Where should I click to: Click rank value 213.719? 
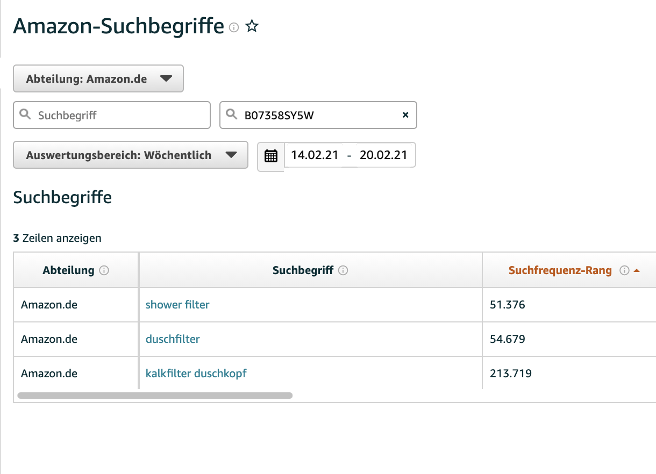[x=510, y=373]
